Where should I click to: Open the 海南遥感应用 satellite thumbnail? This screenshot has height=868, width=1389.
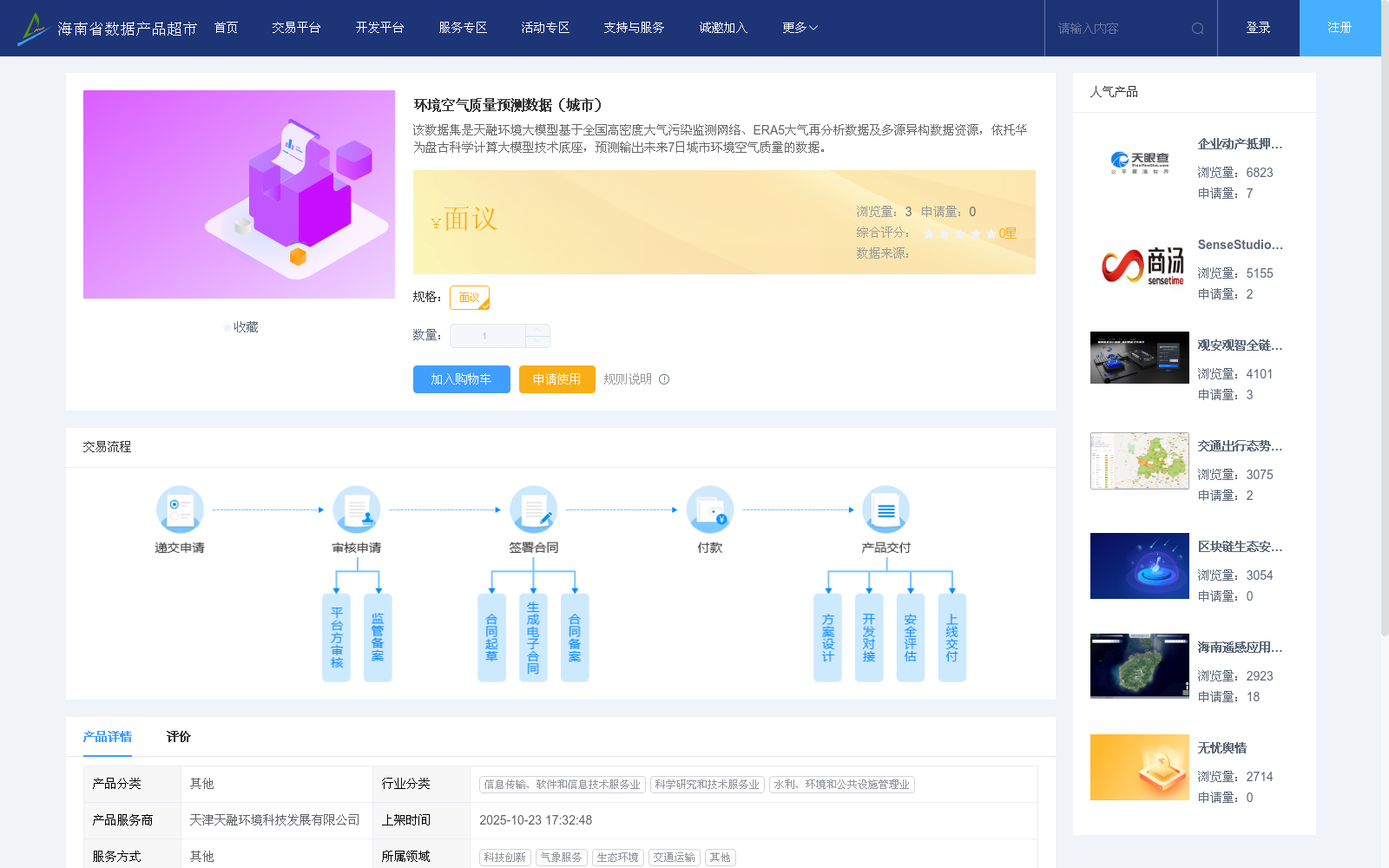1140,667
